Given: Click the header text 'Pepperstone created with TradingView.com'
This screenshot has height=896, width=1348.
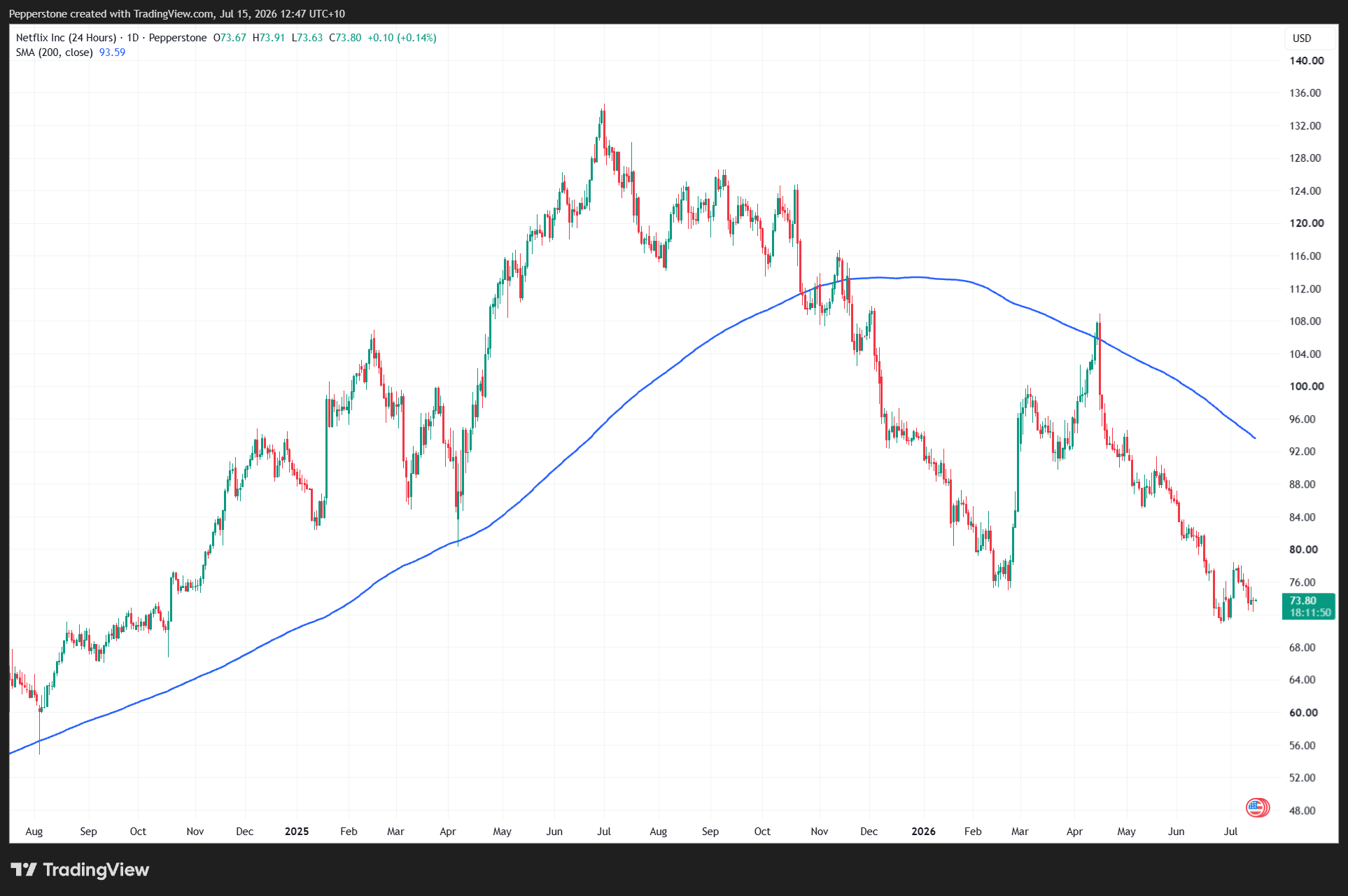Looking at the screenshot, I should pos(111,14).
